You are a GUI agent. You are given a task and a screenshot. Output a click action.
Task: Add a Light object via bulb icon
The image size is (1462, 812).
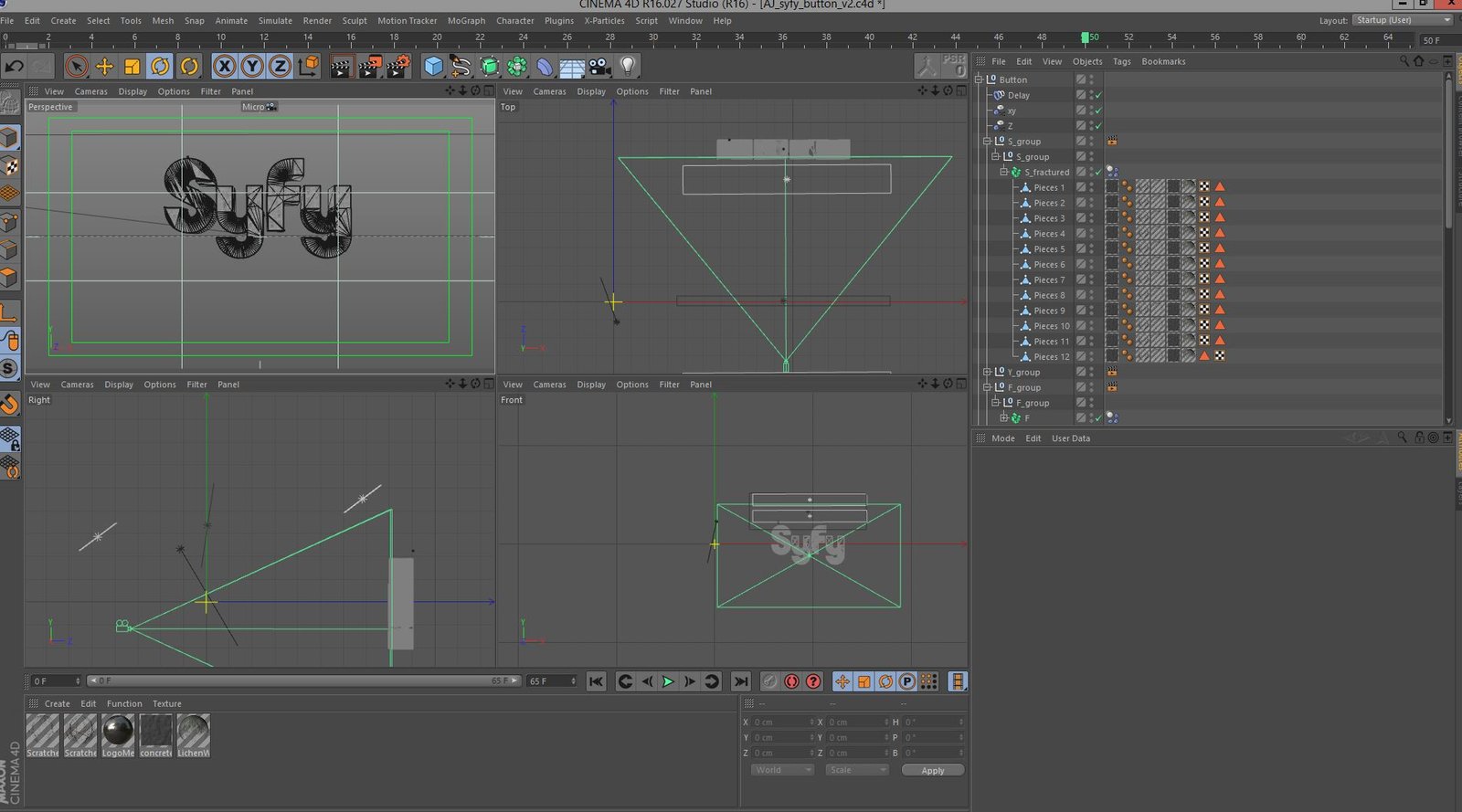[628, 66]
